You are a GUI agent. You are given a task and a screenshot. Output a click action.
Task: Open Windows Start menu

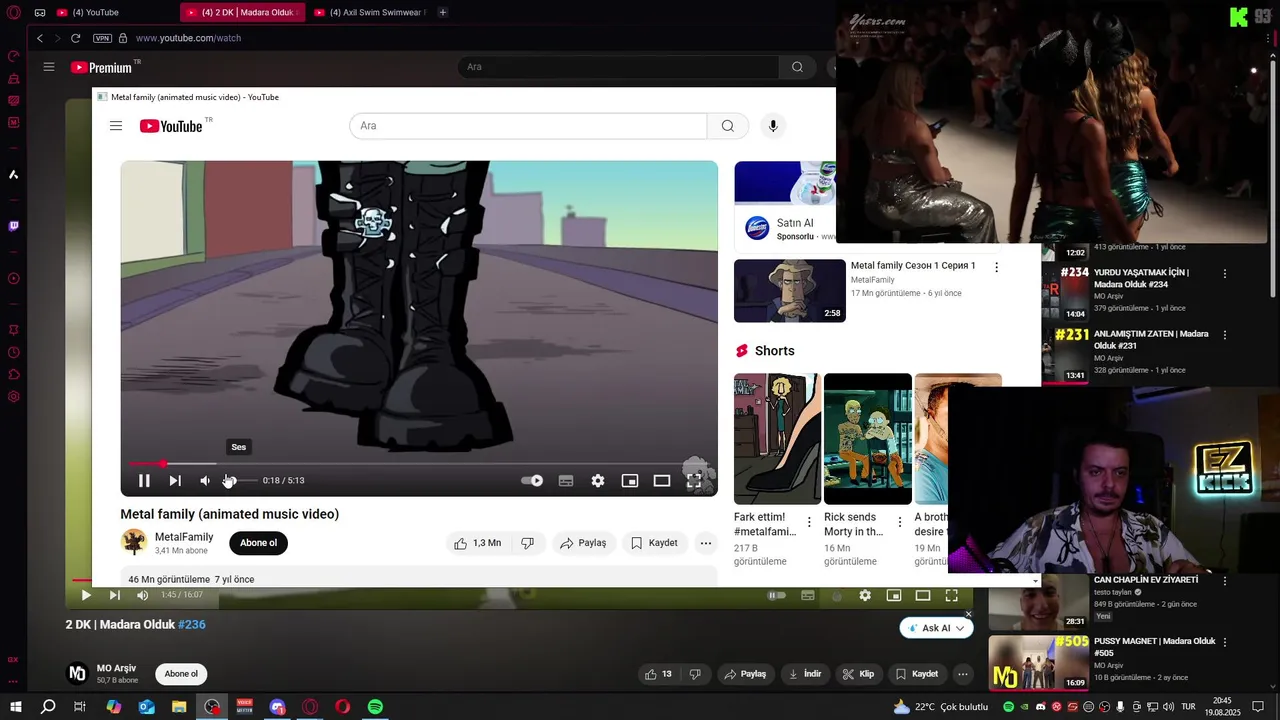tap(16, 707)
